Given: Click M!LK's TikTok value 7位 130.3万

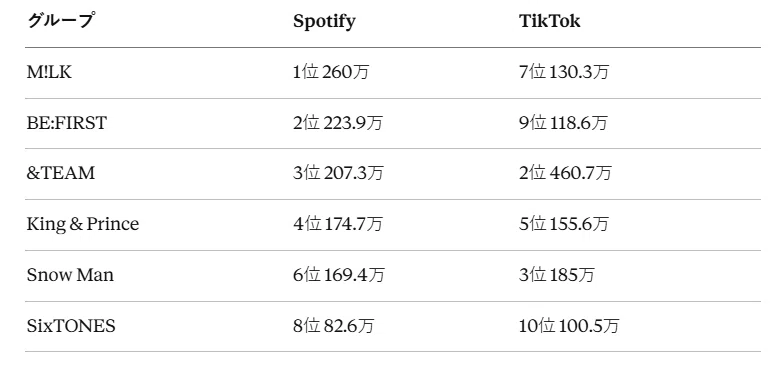Looking at the screenshot, I should (564, 73).
